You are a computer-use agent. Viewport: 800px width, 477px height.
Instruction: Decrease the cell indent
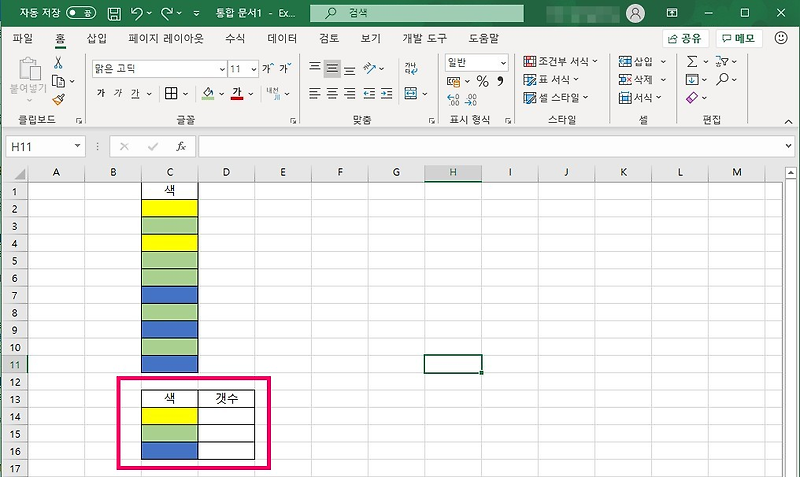click(369, 93)
